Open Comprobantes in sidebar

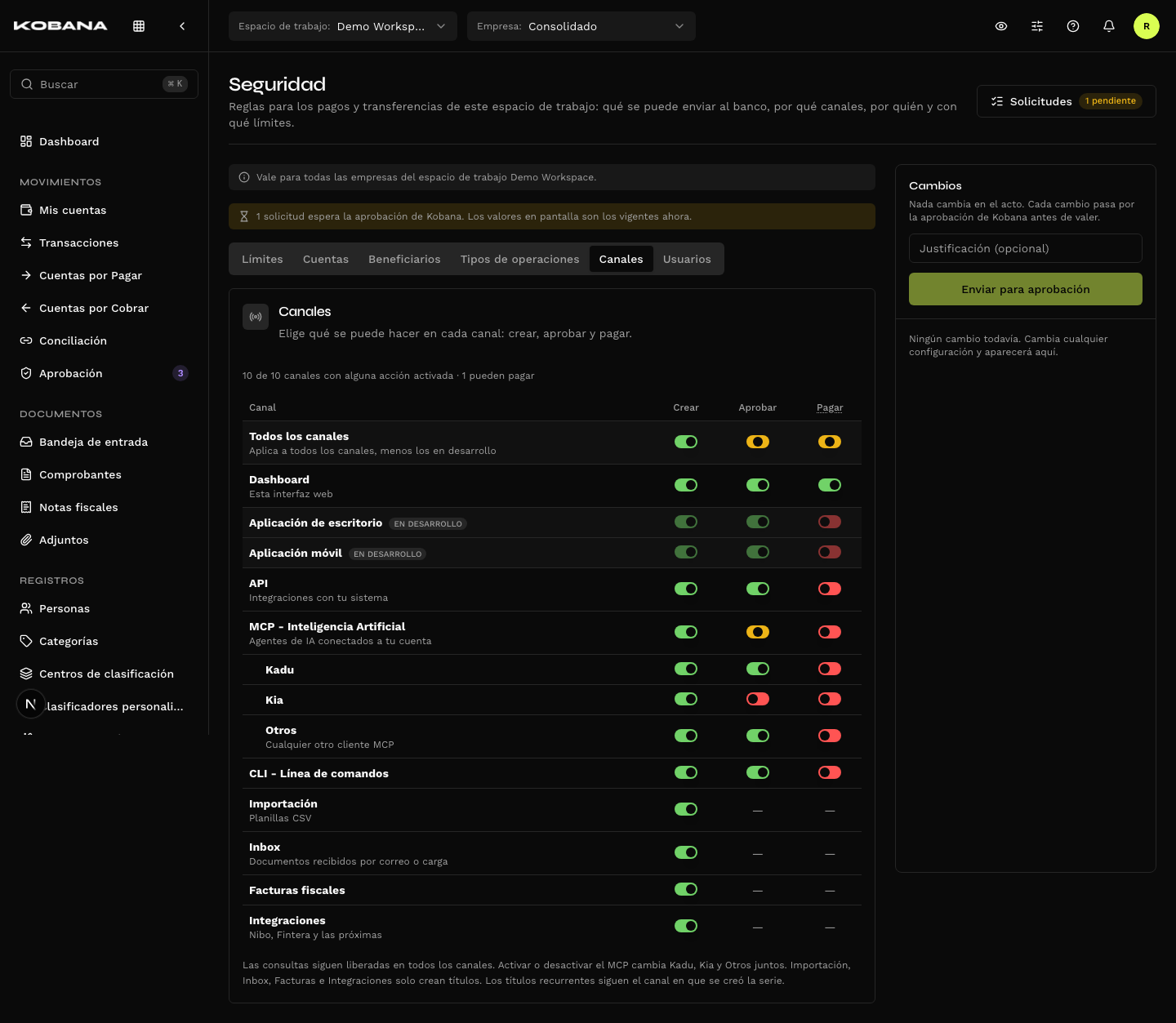tap(104, 474)
